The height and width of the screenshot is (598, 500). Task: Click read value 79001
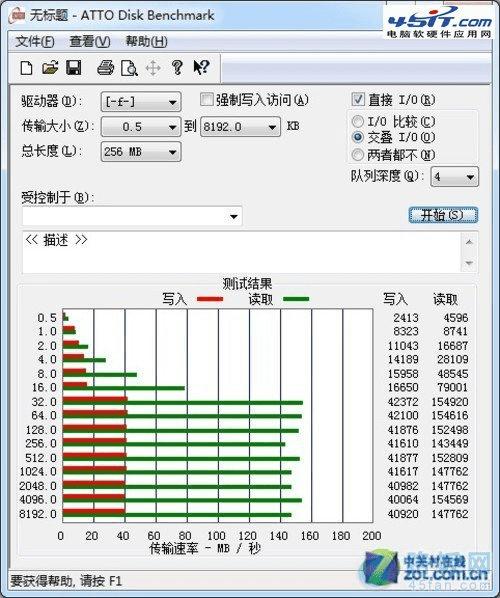coord(452,387)
